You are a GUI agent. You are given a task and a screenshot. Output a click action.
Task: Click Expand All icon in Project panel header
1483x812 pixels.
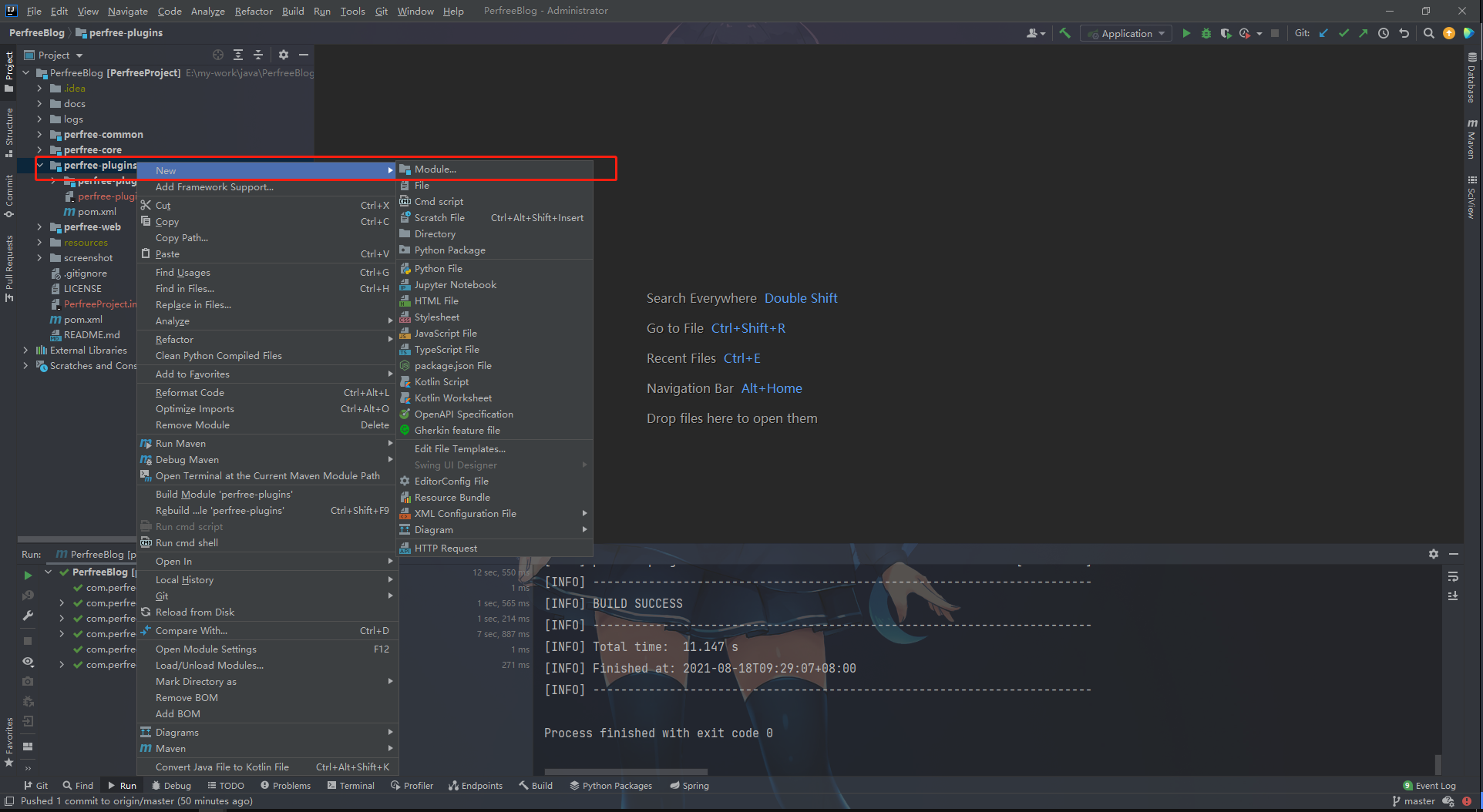pyautogui.click(x=238, y=55)
